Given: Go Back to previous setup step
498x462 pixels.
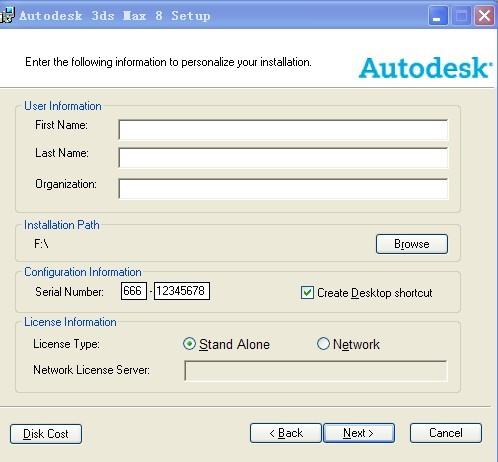Looking at the screenshot, I should pos(286,433).
